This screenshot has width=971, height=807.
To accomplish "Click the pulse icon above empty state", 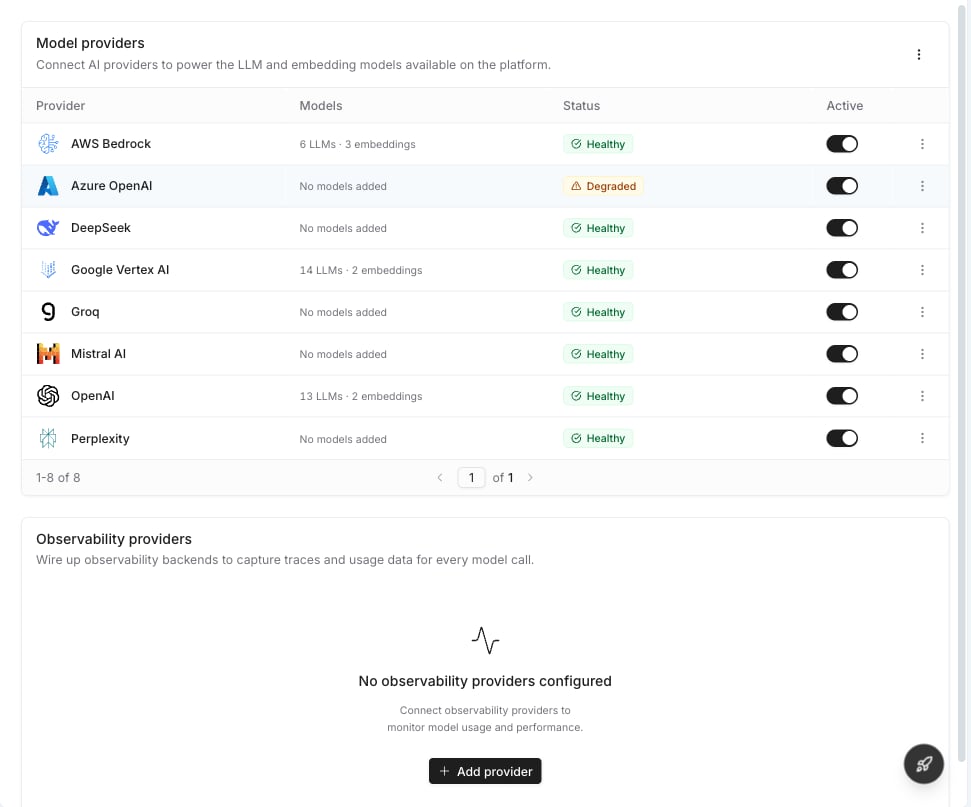I will 485,640.
